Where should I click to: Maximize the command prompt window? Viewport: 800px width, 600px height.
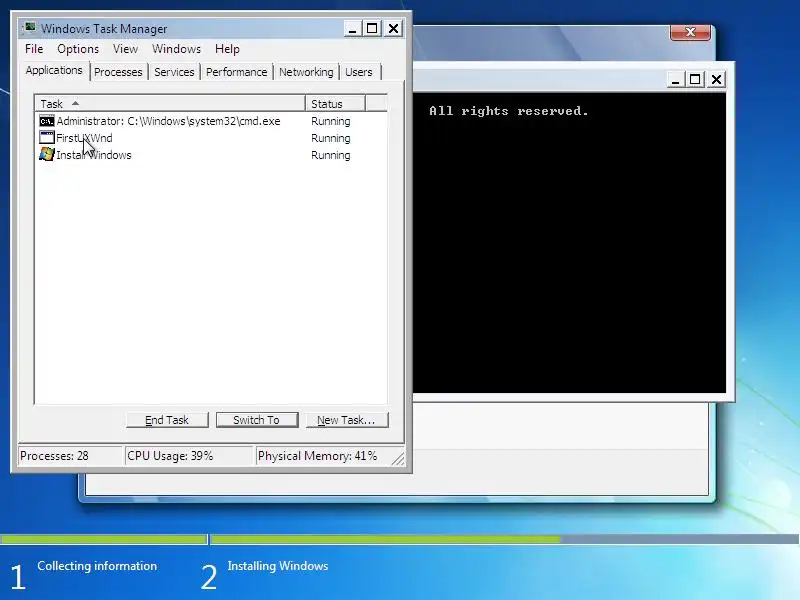point(695,80)
